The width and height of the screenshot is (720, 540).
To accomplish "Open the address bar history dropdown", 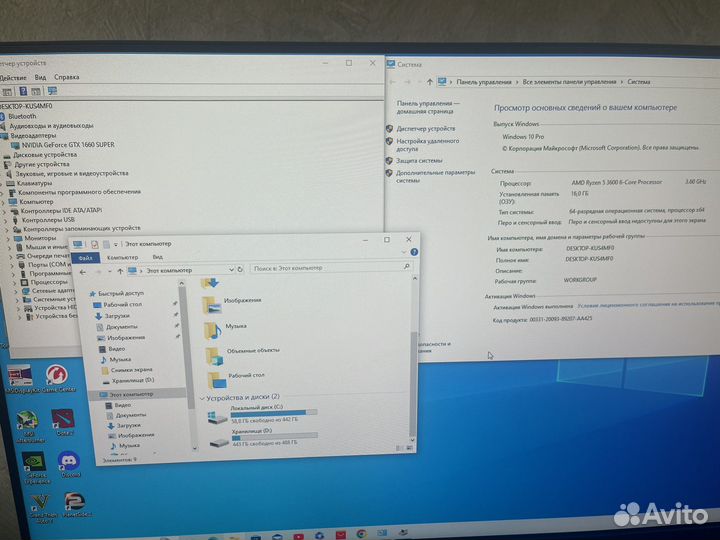I will click(230, 269).
